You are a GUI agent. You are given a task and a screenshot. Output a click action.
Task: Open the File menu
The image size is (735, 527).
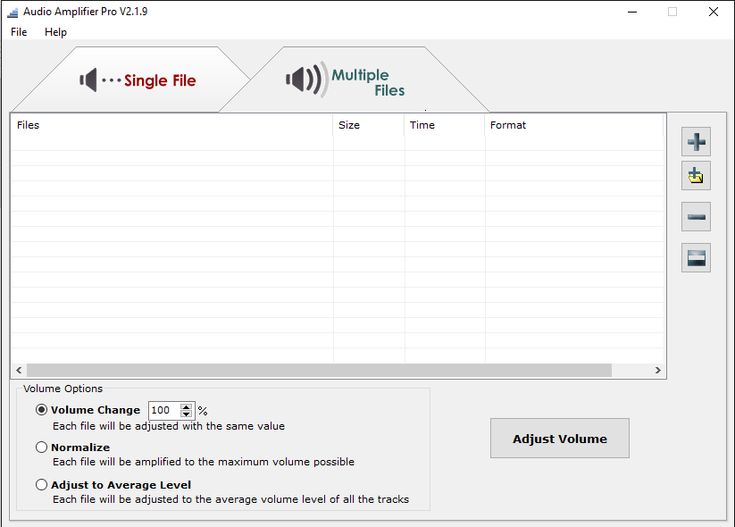(19, 32)
